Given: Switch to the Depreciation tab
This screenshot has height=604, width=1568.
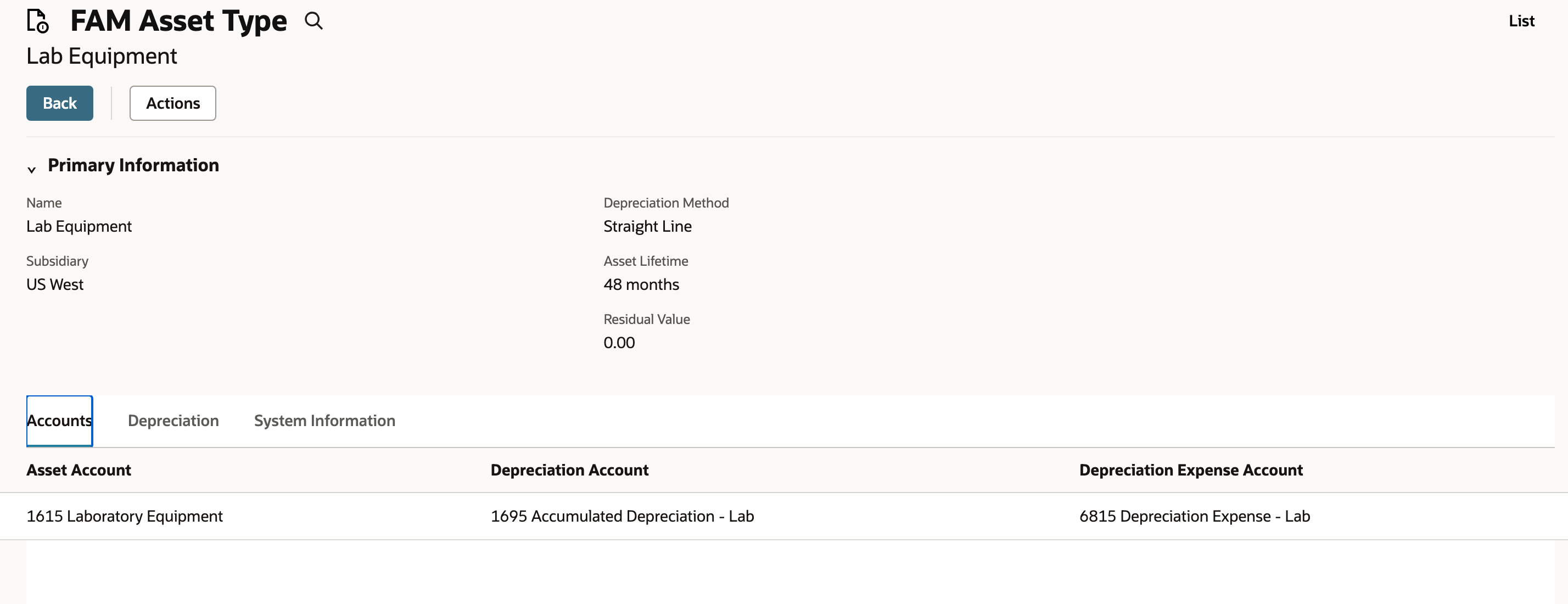Looking at the screenshot, I should (x=173, y=421).
